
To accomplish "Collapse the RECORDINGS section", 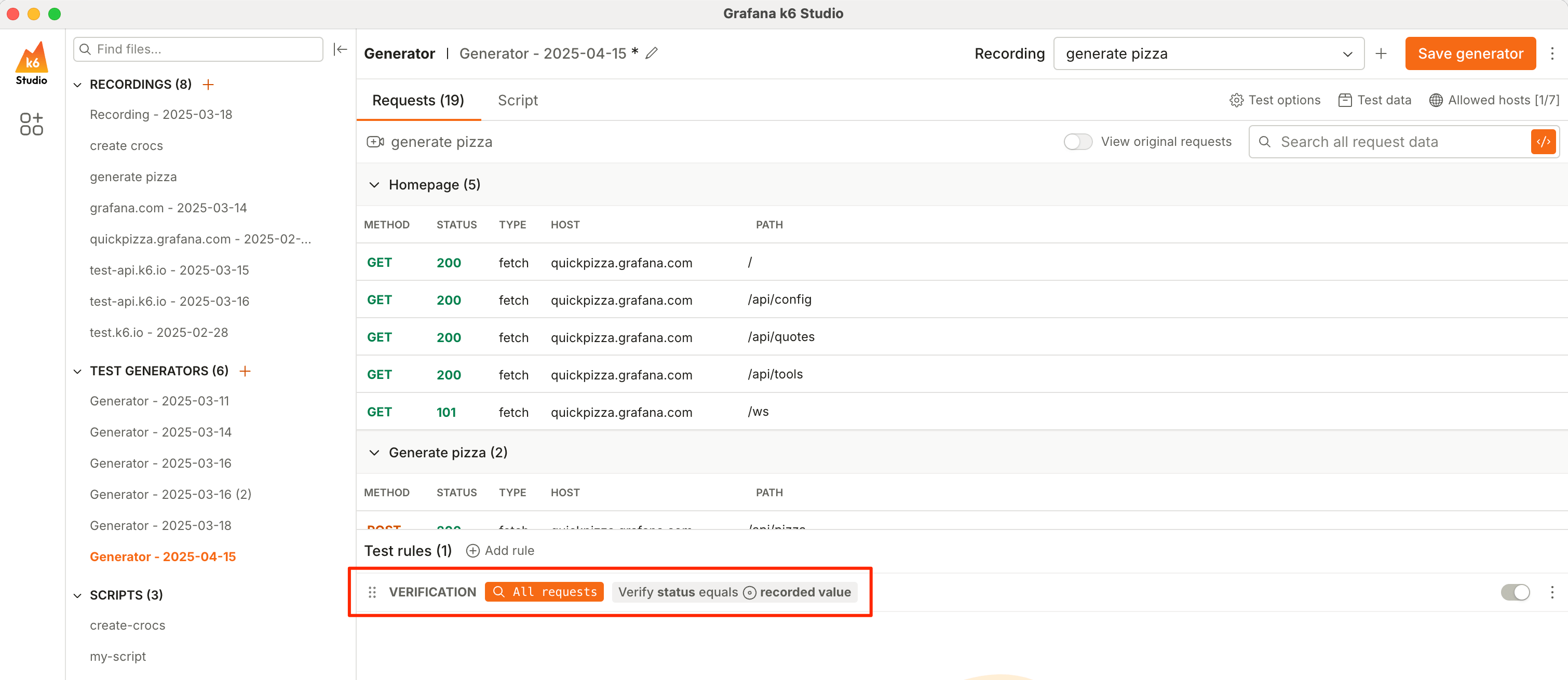I will (77, 85).
